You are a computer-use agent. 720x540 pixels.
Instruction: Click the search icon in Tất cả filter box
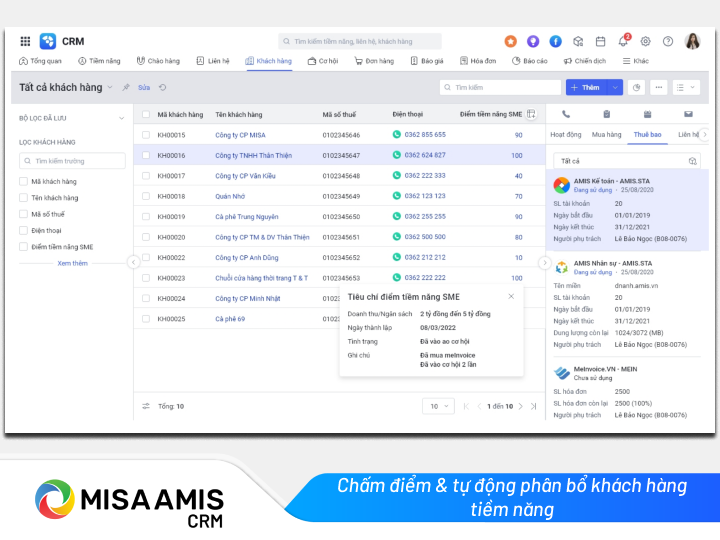tap(692, 161)
